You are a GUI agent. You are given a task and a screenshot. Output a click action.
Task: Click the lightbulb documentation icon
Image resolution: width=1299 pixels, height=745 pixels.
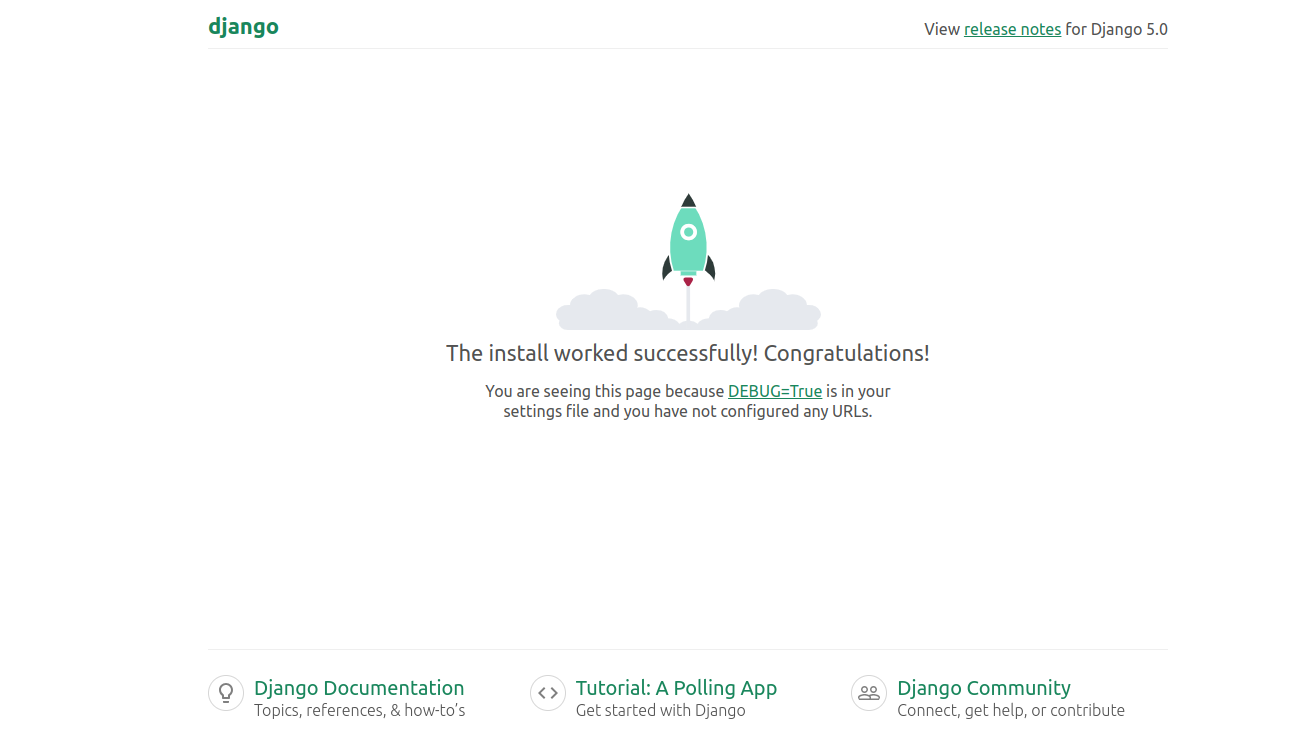(226, 693)
